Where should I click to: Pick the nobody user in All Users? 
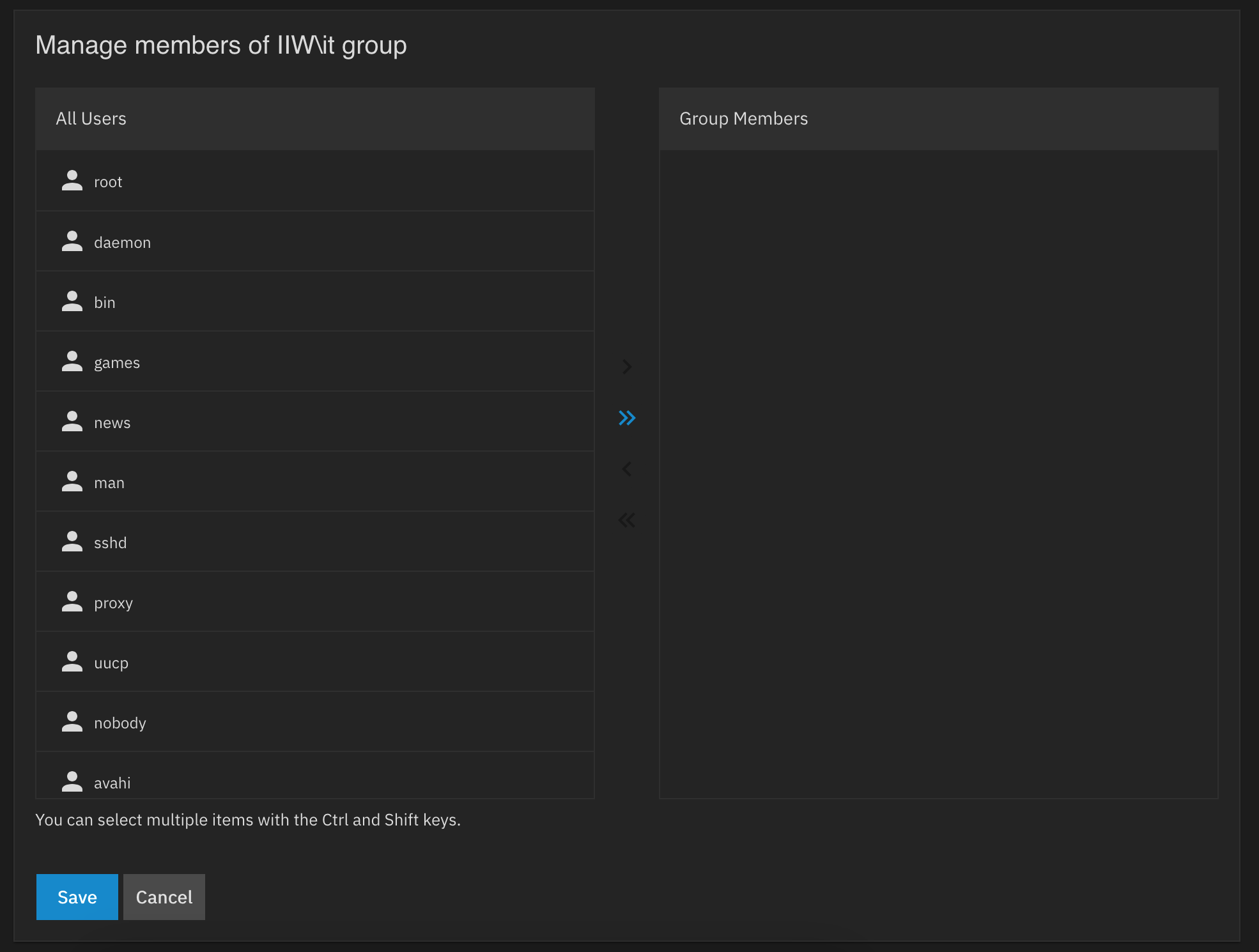pos(315,722)
